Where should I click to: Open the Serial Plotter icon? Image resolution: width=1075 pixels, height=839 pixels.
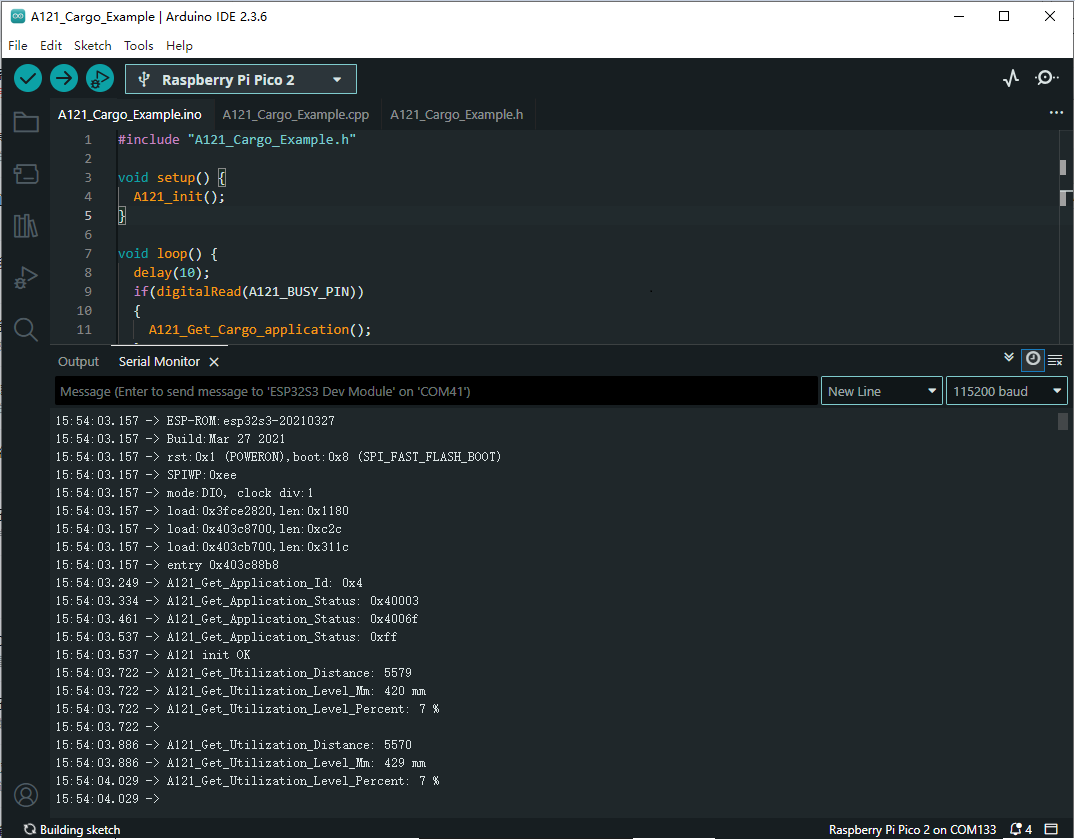[1011, 78]
